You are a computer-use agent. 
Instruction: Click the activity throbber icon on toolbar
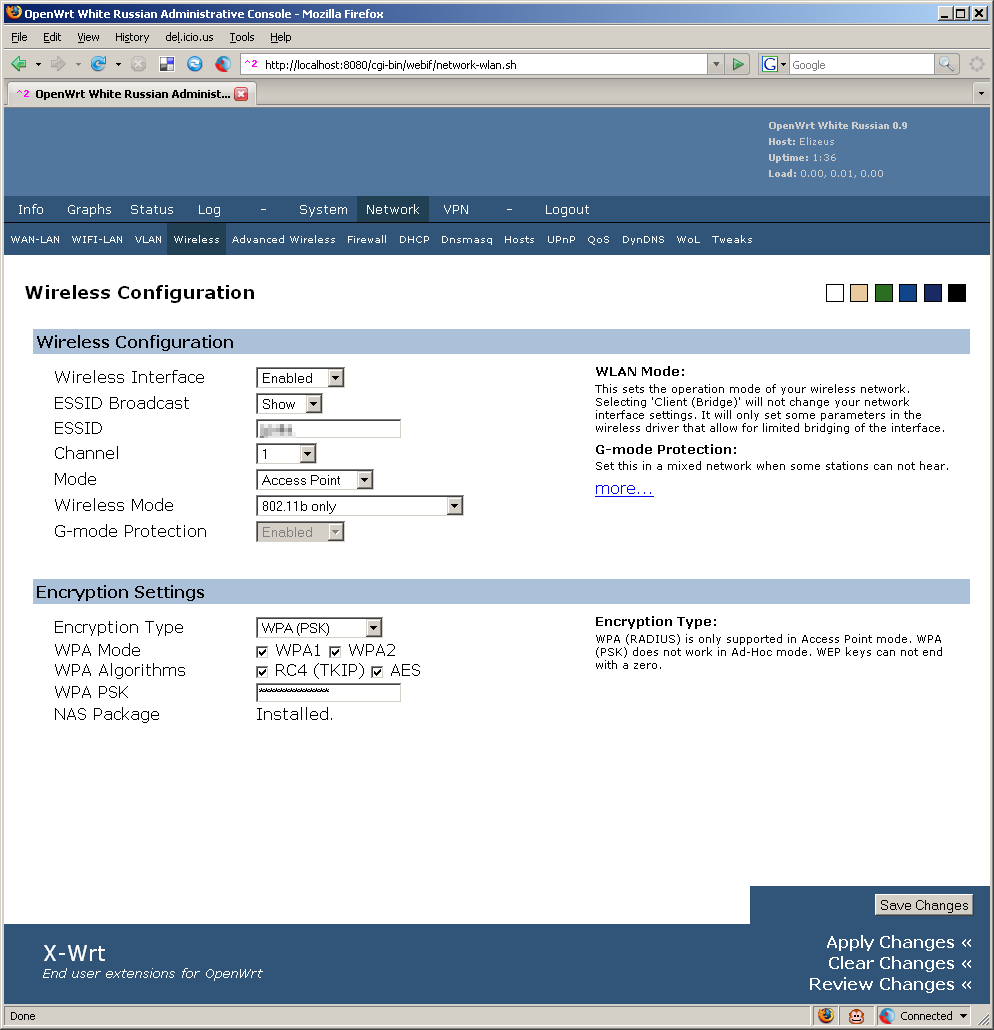[x=977, y=64]
